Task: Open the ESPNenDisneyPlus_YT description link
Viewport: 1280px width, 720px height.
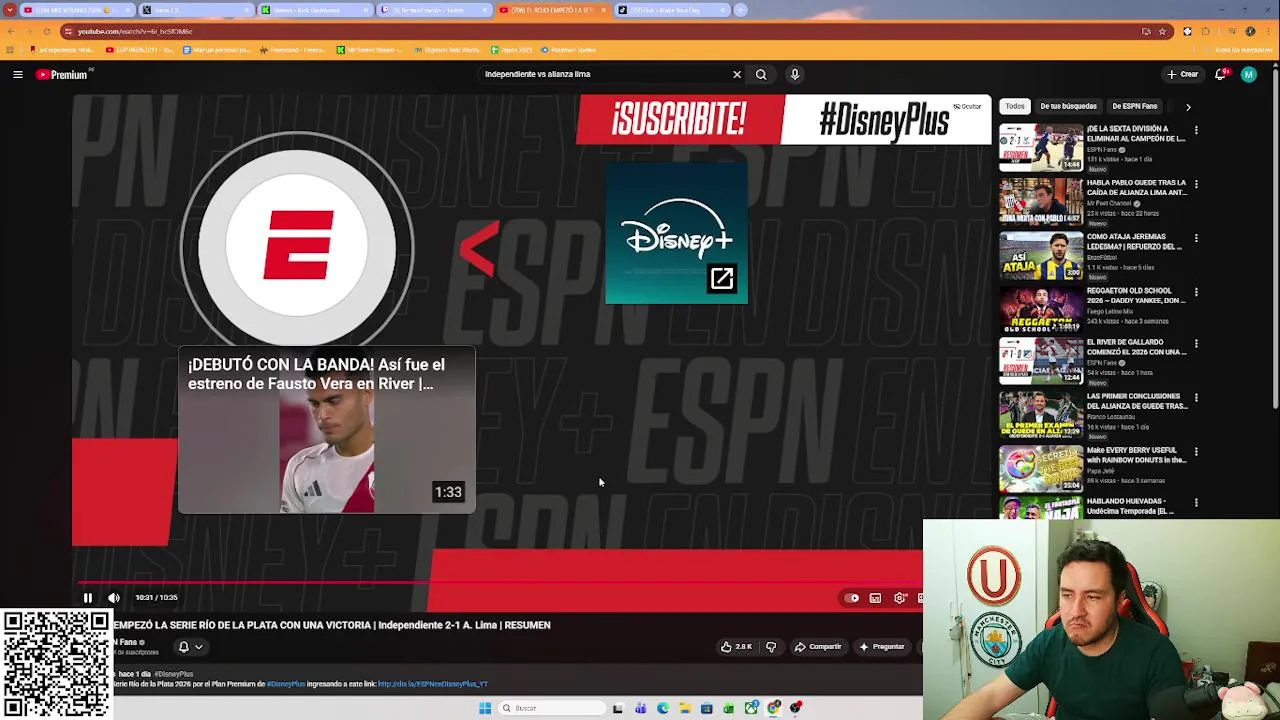Action: [x=433, y=684]
